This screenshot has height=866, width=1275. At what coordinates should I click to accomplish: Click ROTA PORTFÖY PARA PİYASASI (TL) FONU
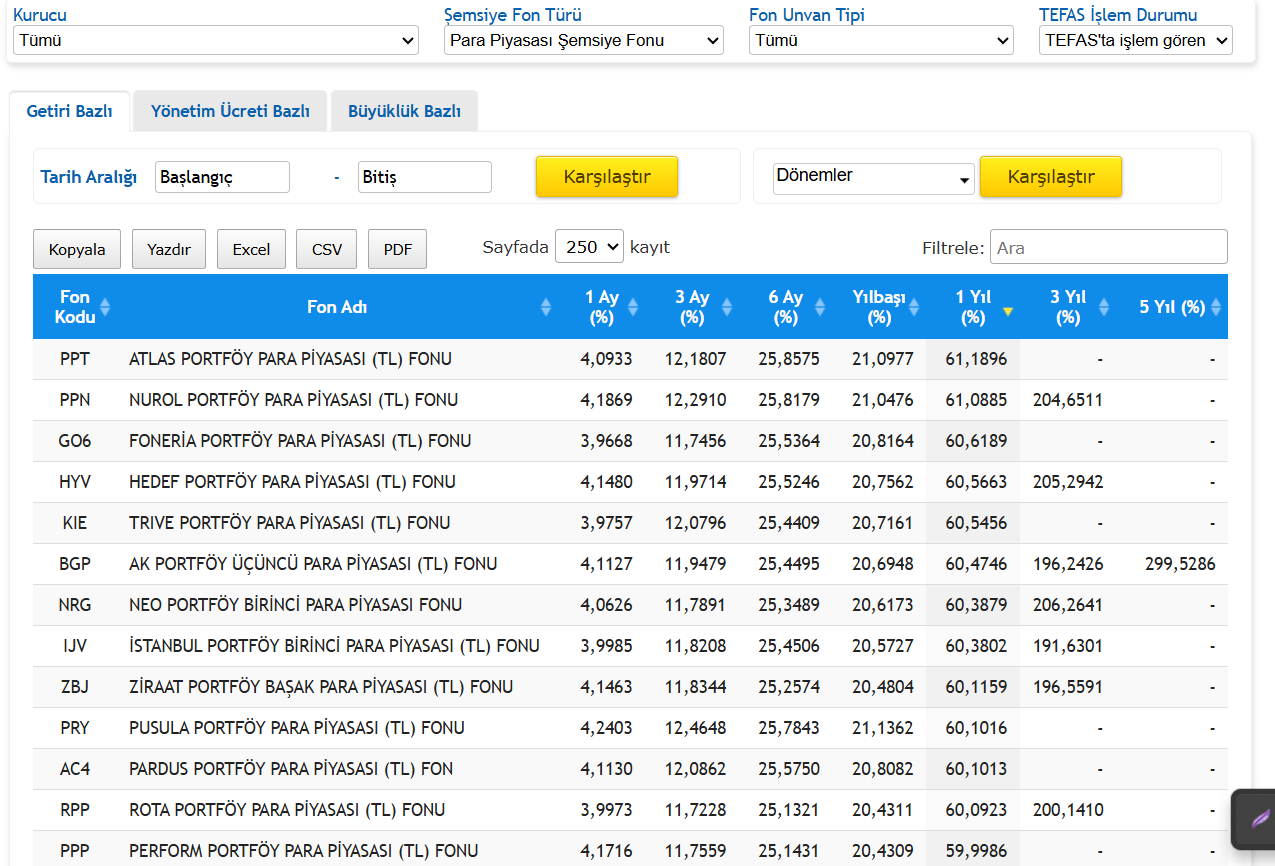[287, 810]
